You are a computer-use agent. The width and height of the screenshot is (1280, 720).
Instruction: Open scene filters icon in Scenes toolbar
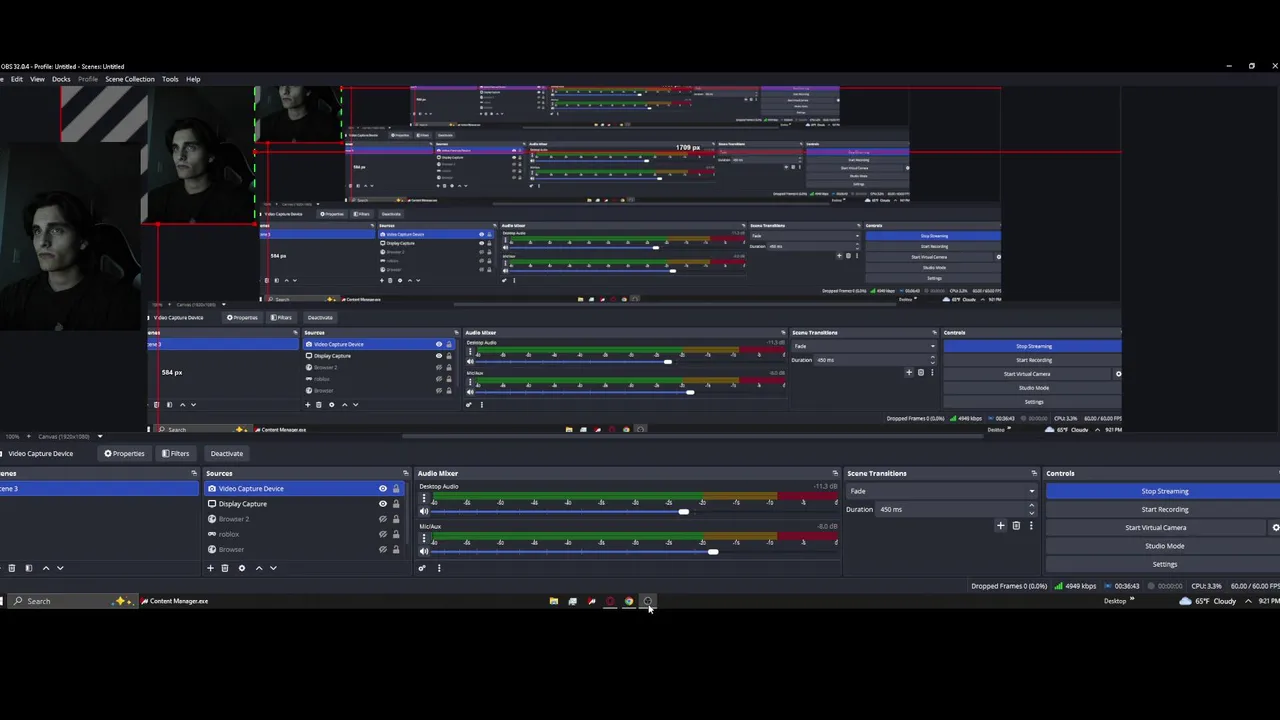pyautogui.click(x=28, y=568)
